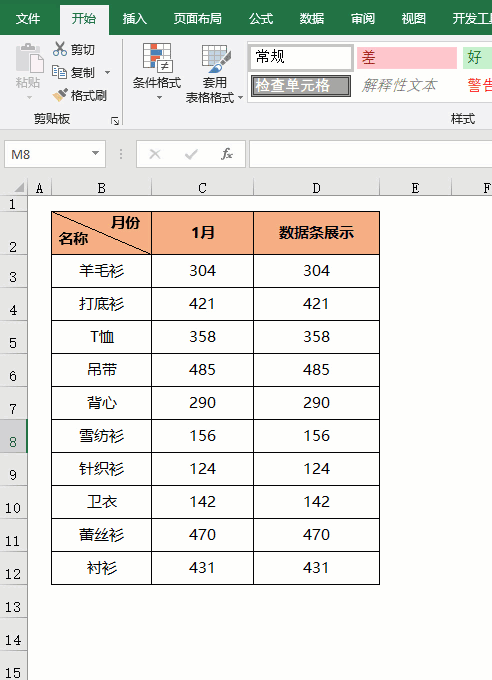The image size is (492, 680).
Task: Select row 8 header
Action: point(13,436)
